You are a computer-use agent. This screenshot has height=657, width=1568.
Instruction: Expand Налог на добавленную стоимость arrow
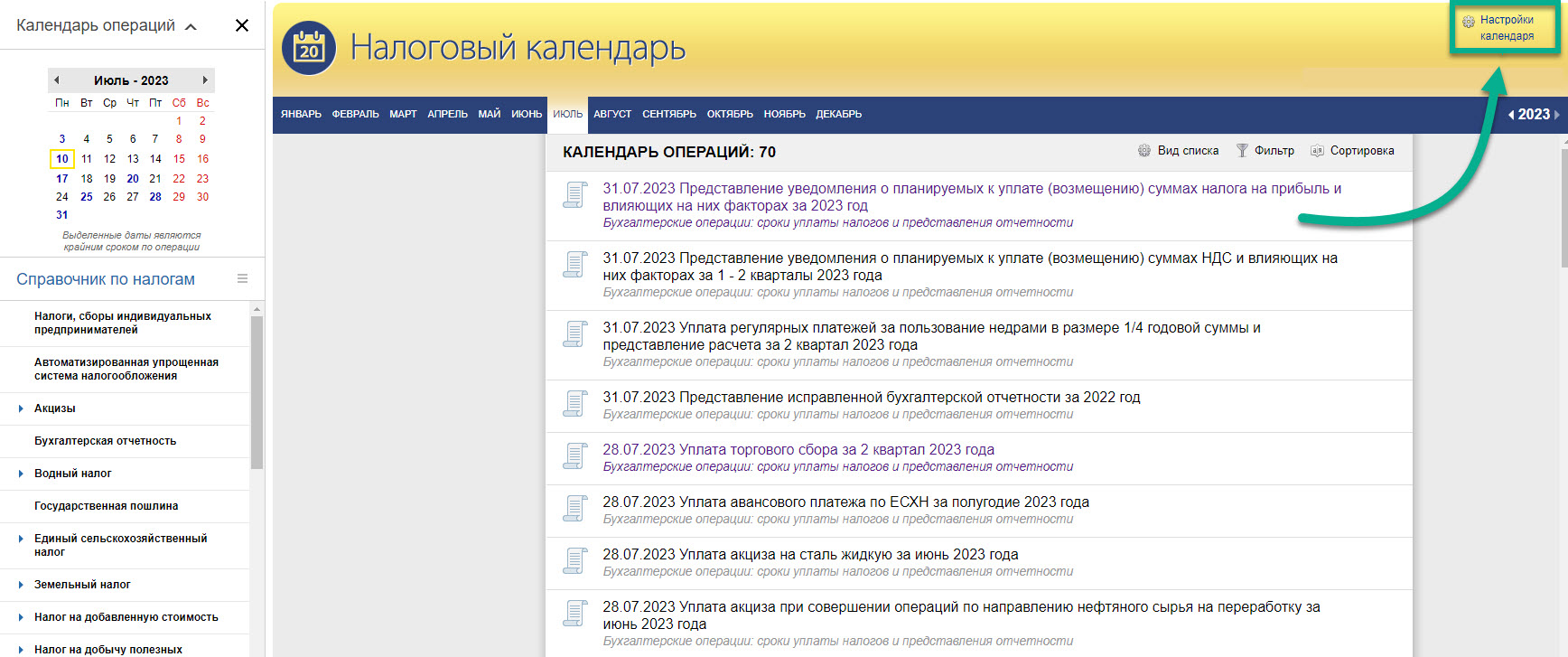21,617
